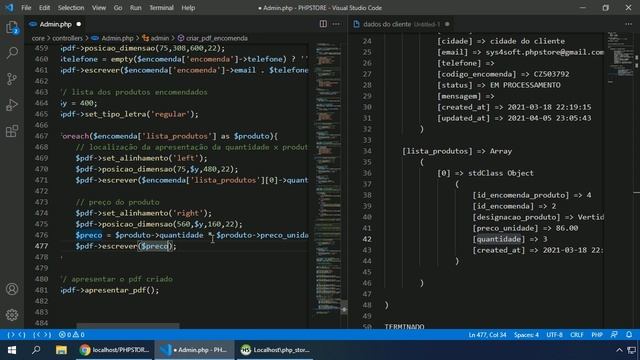The width and height of the screenshot is (640, 360).
Task: Click line number 42 in right editor gutter
Action: pos(367,239)
